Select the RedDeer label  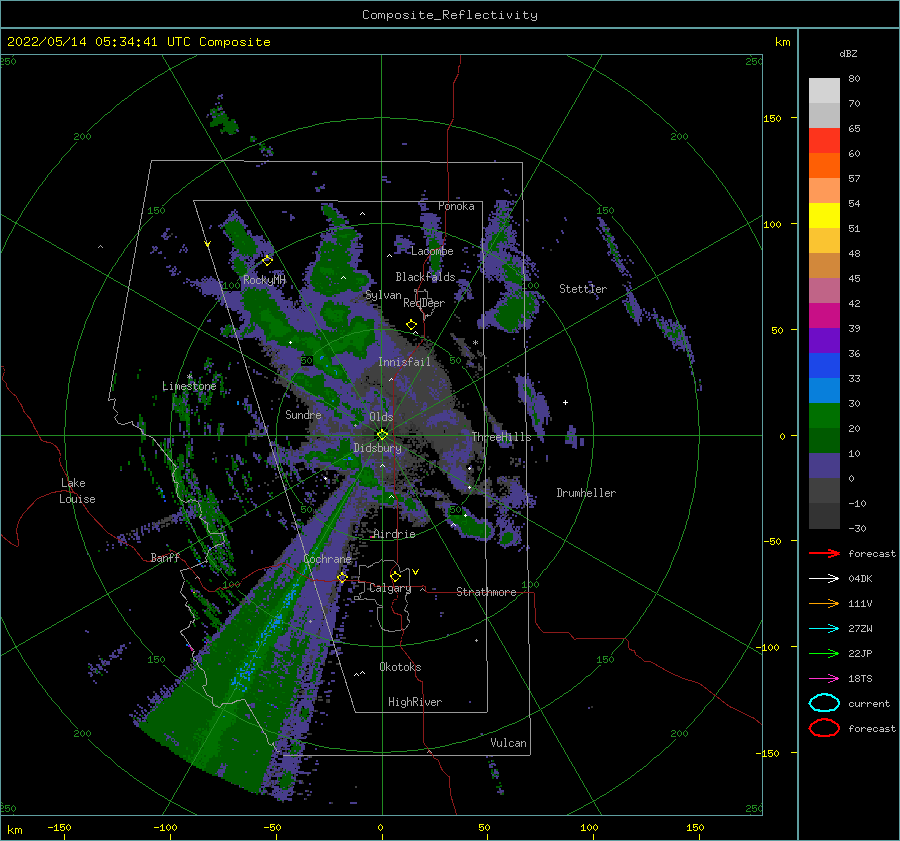point(424,303)
